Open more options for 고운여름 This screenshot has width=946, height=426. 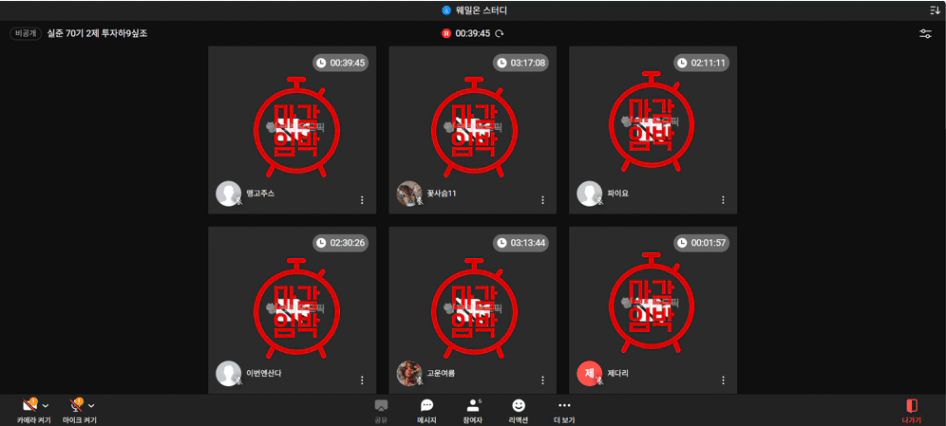click(x=542, y=380)
